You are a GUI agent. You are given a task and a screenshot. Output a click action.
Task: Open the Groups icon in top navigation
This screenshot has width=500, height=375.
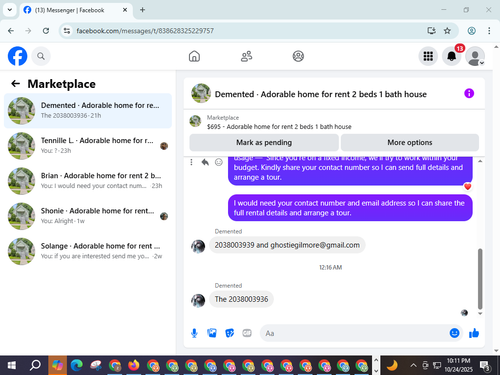(x=298, y=56)
